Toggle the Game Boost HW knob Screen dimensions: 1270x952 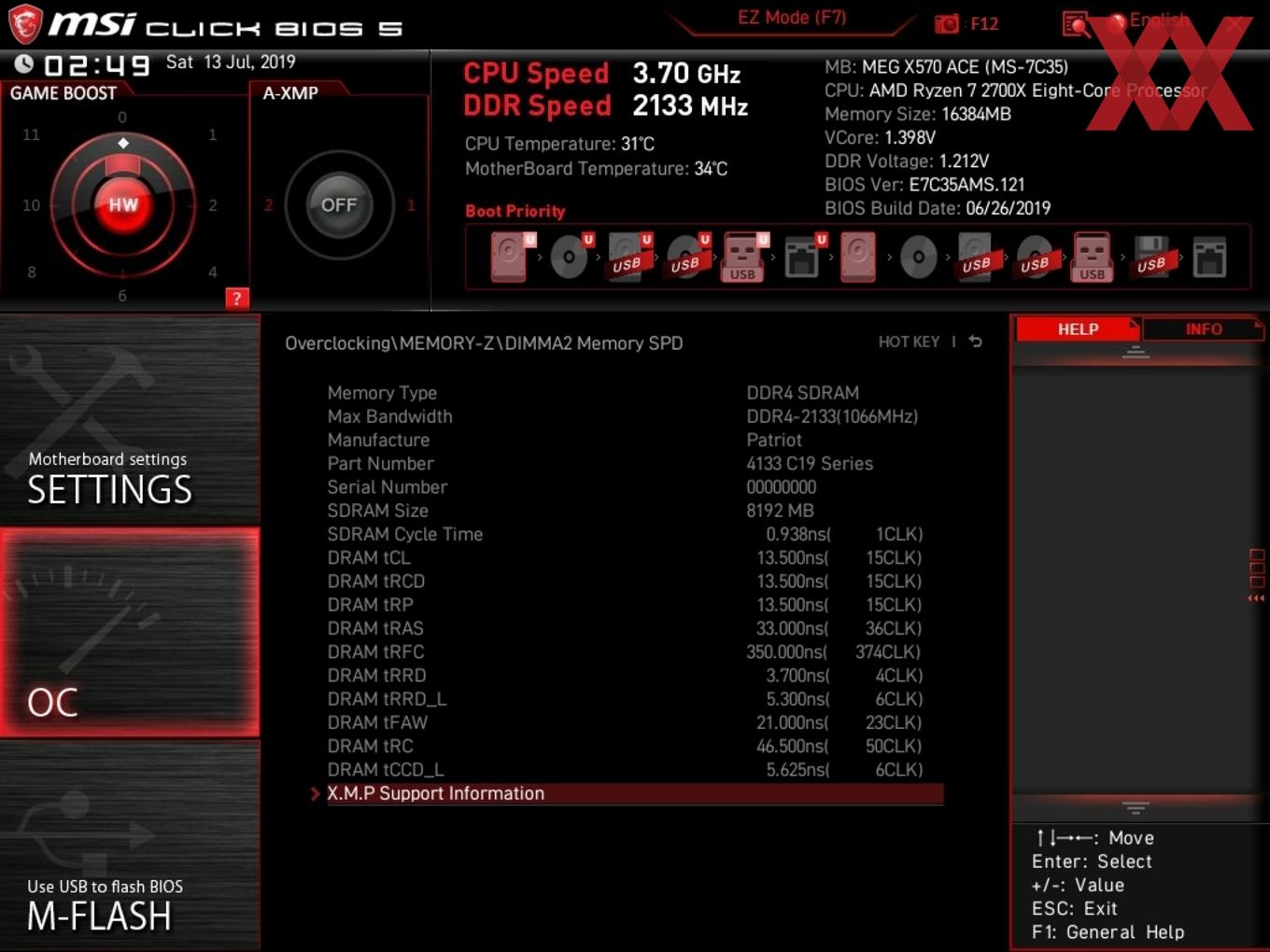pos(123,204)
